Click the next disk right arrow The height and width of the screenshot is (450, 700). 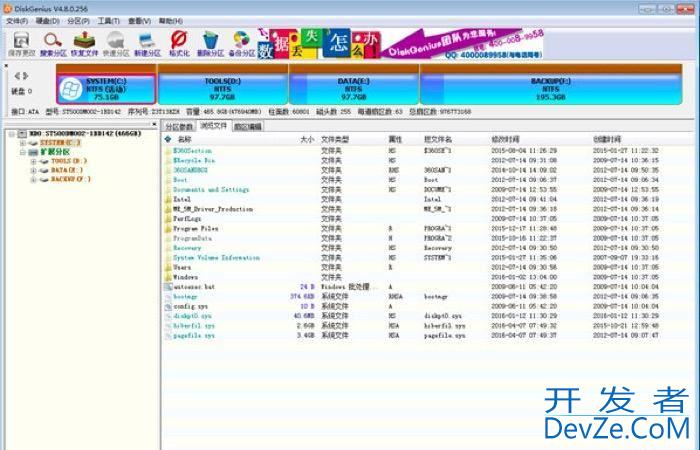[x=25, y=76]
